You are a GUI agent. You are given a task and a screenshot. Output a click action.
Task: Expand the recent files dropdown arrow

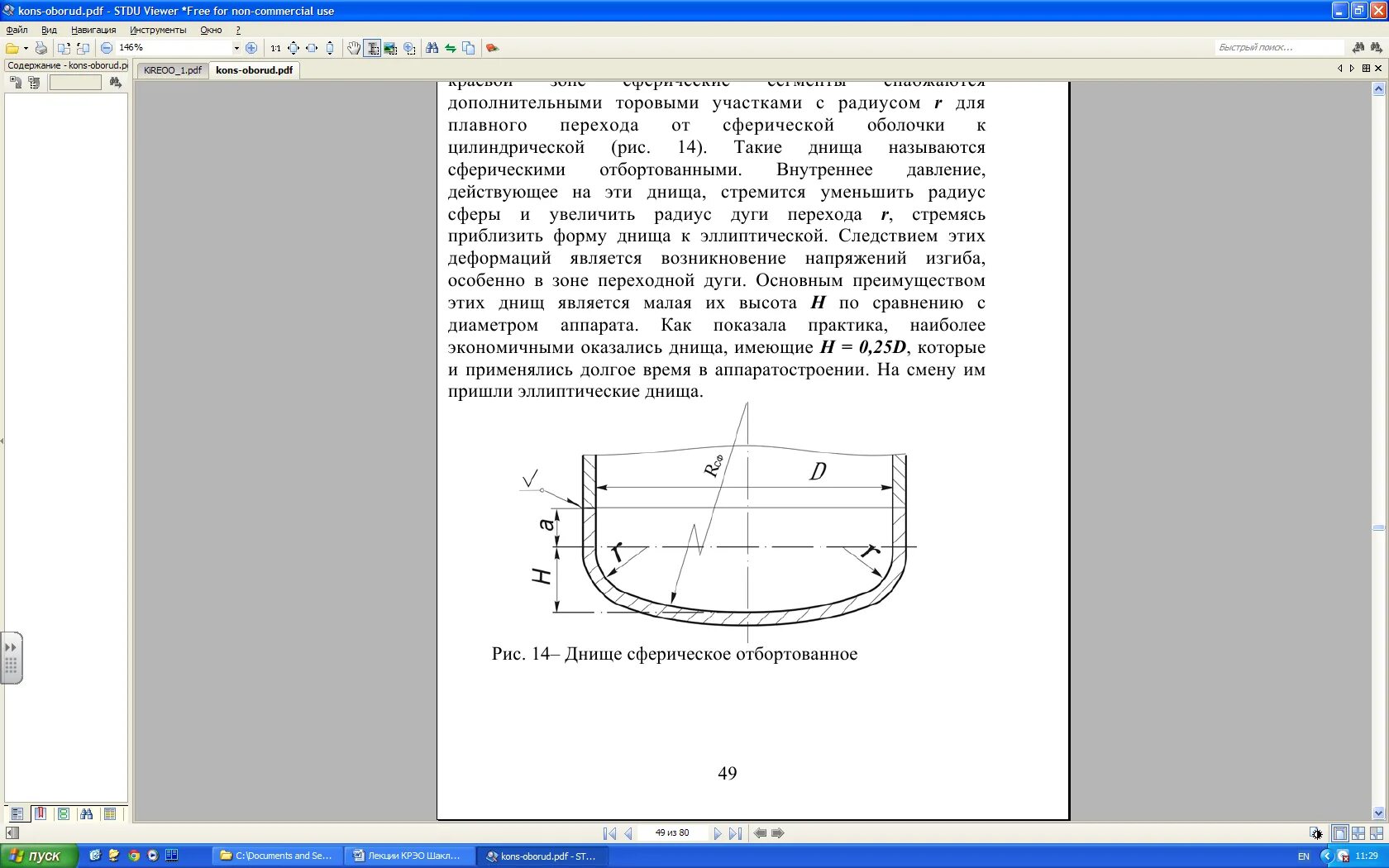26,48
